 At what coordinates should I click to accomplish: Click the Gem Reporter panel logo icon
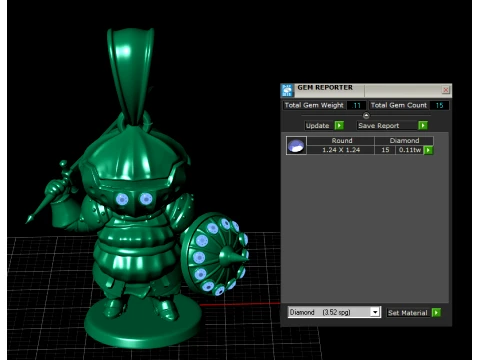coord(287,90)
